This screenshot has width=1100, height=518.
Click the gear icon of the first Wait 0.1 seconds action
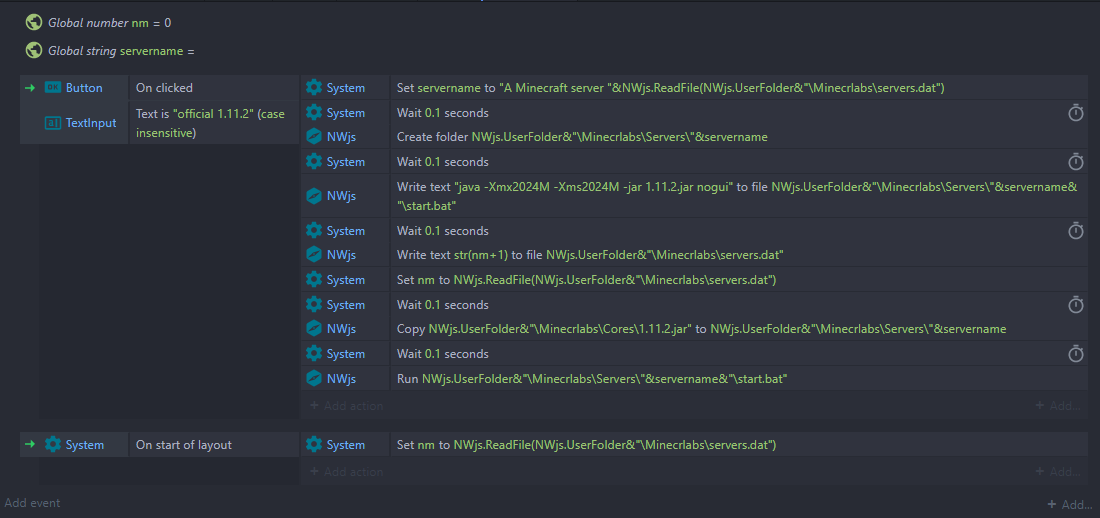point(314,112)
